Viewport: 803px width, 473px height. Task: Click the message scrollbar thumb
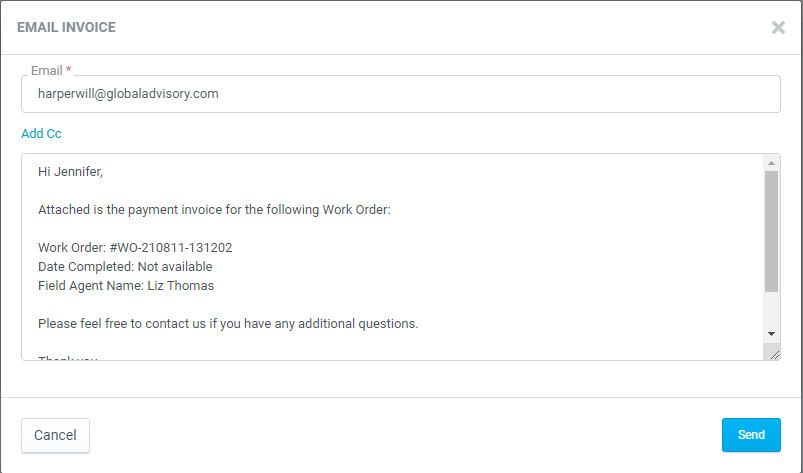[771, 231]
